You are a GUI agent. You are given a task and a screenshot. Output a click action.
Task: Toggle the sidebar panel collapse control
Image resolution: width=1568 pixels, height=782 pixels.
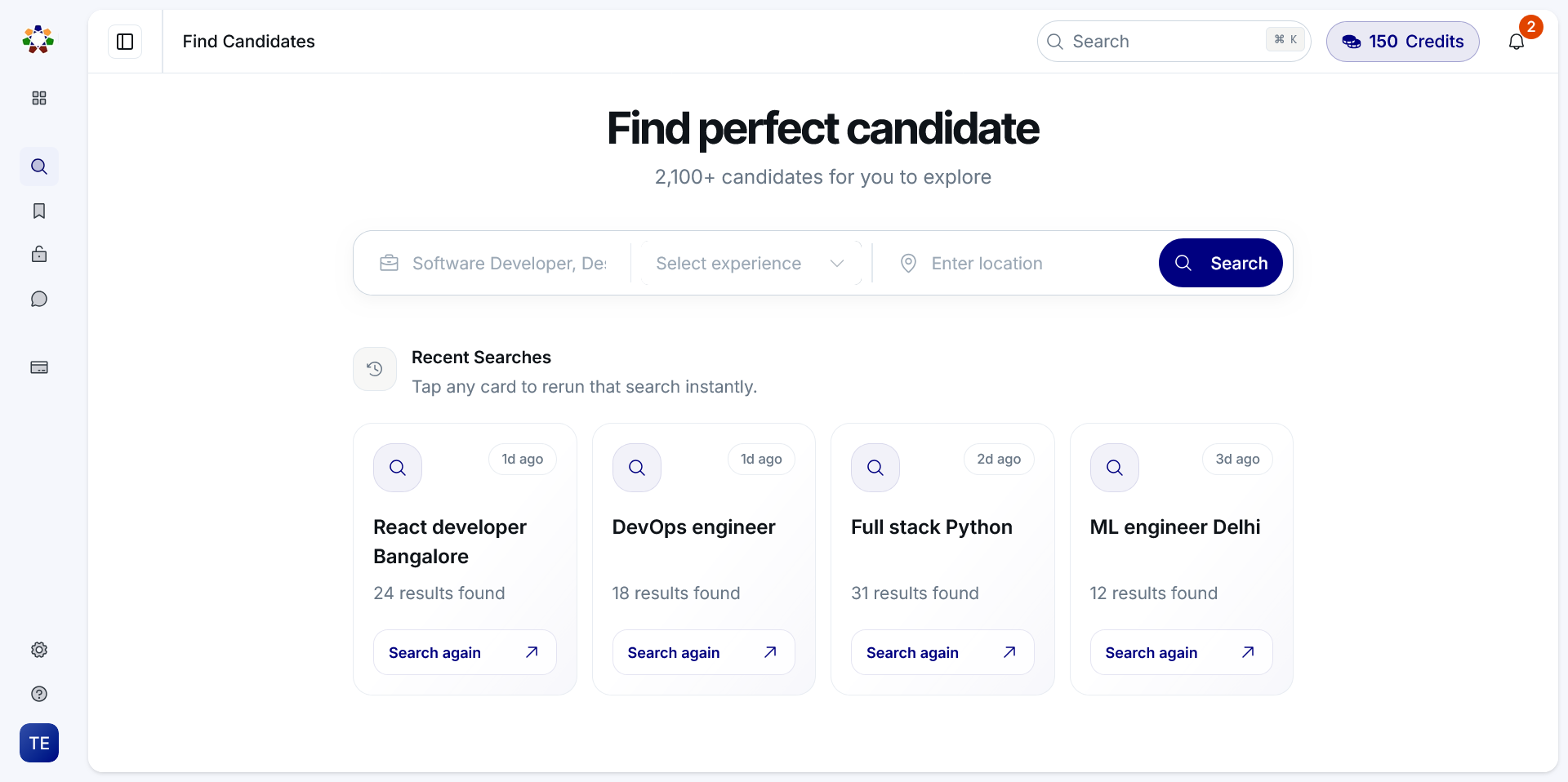(125, 42)
